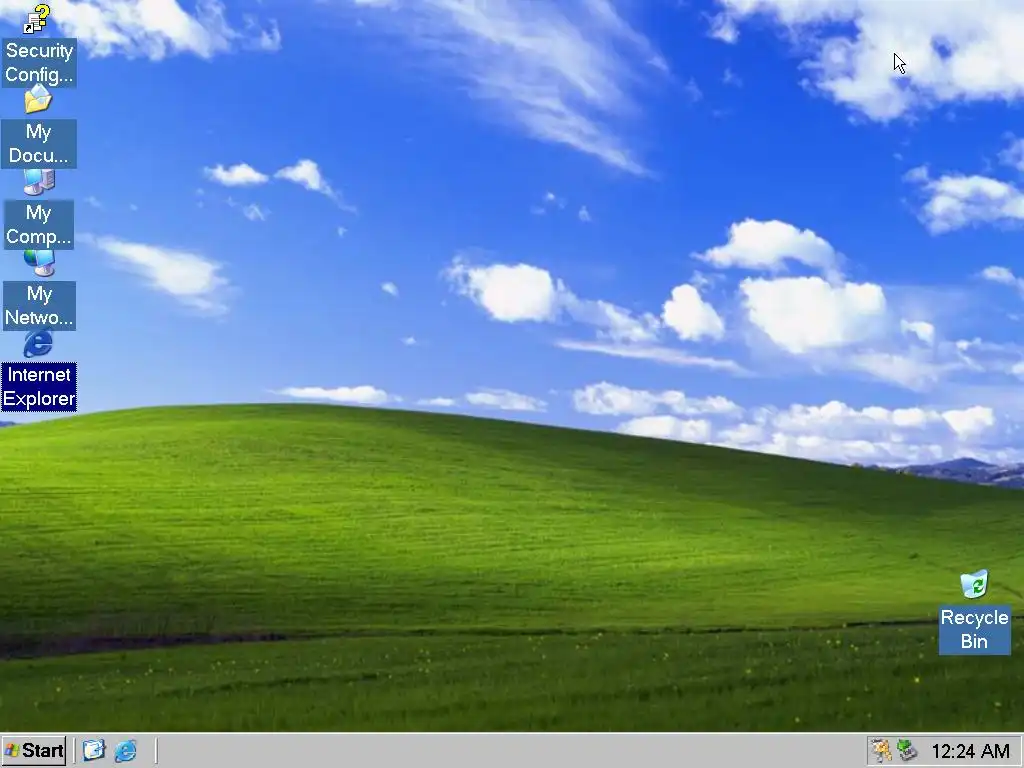Select the My Documents folder icon image

(38, 100)
